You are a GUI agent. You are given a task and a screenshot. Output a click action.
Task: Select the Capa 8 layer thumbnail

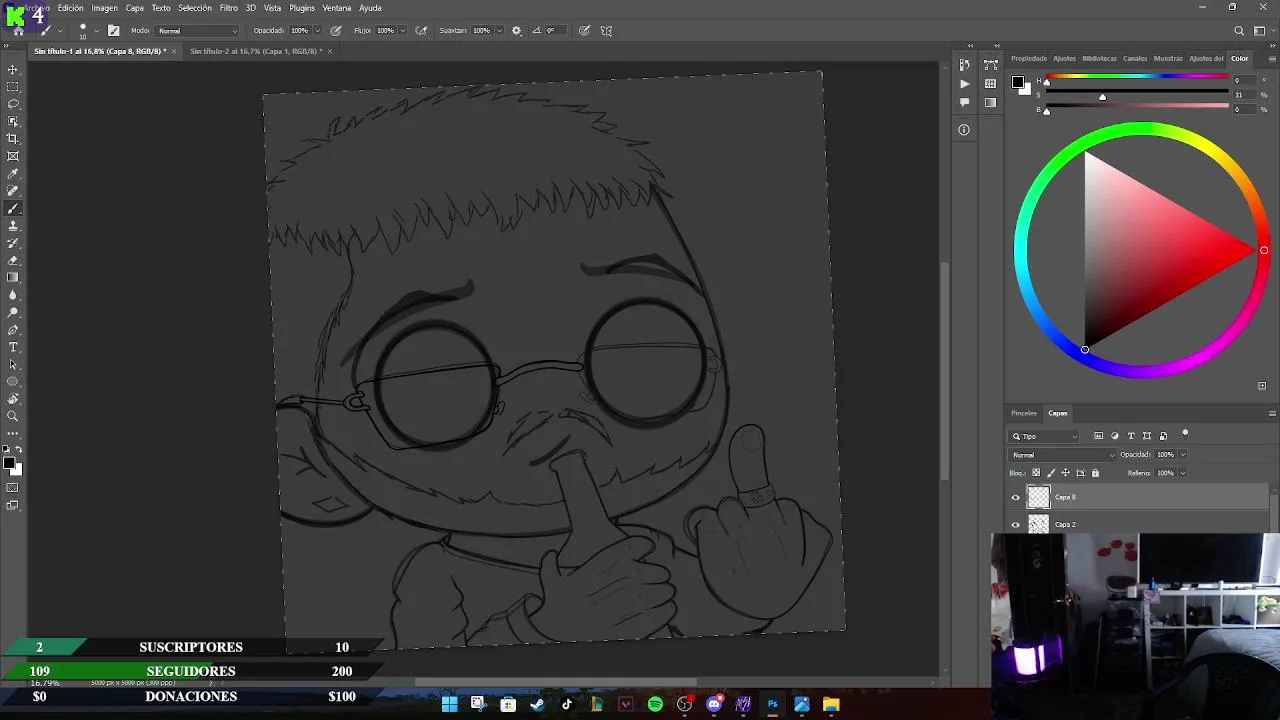point(1039,497)
